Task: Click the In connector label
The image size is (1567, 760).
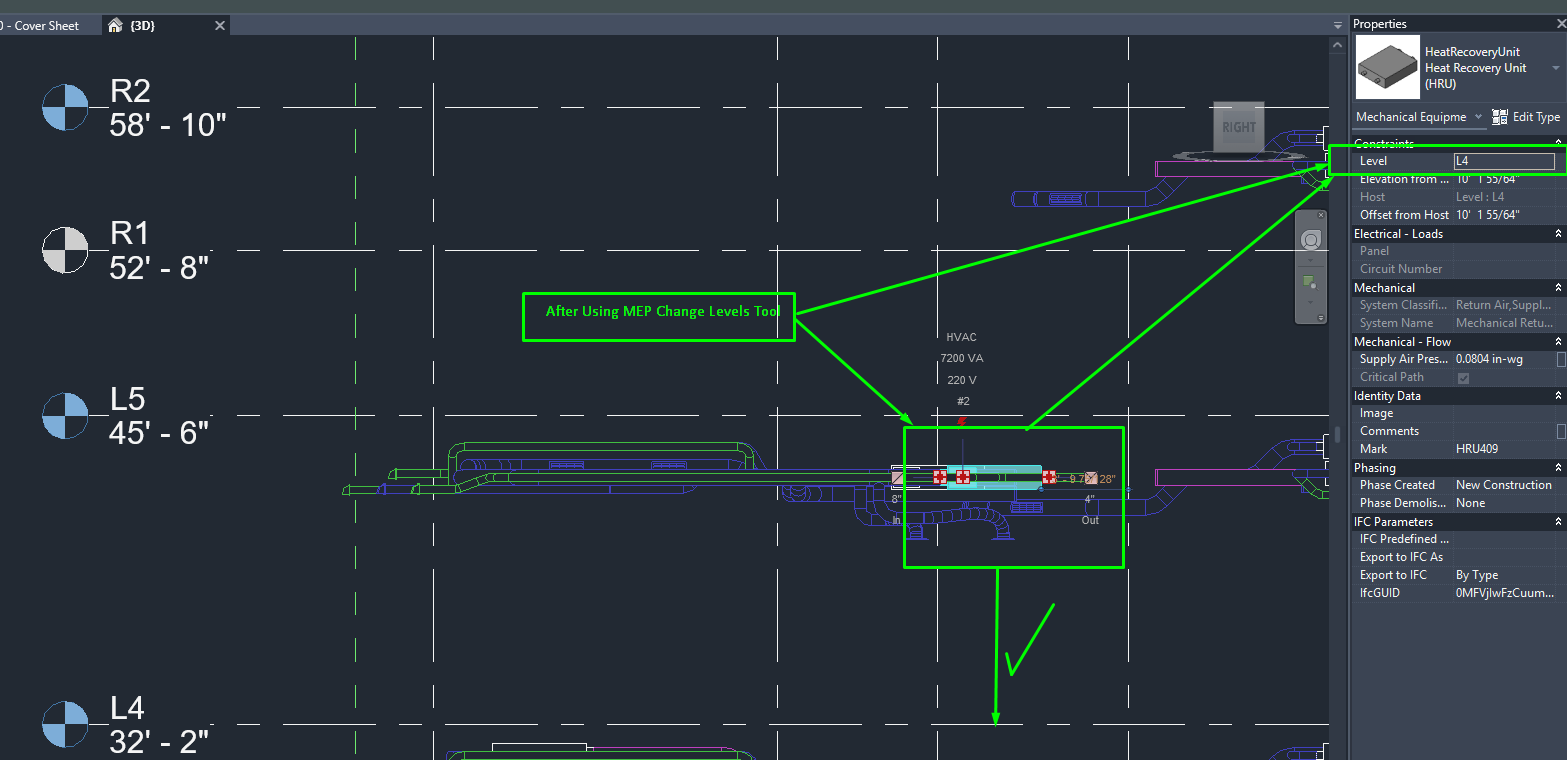Action: tap(897, 520)
